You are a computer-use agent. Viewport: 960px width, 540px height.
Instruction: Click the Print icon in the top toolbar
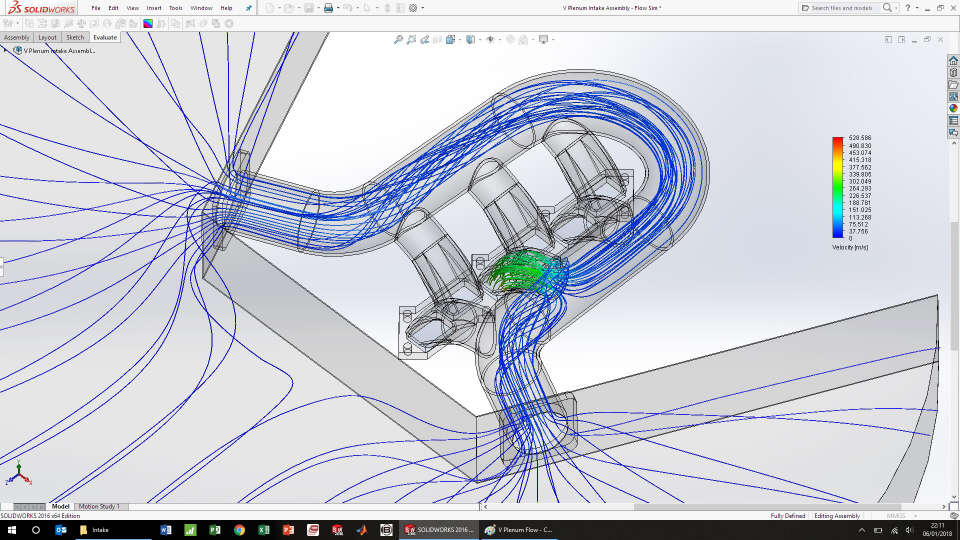(x=327, y=8)
